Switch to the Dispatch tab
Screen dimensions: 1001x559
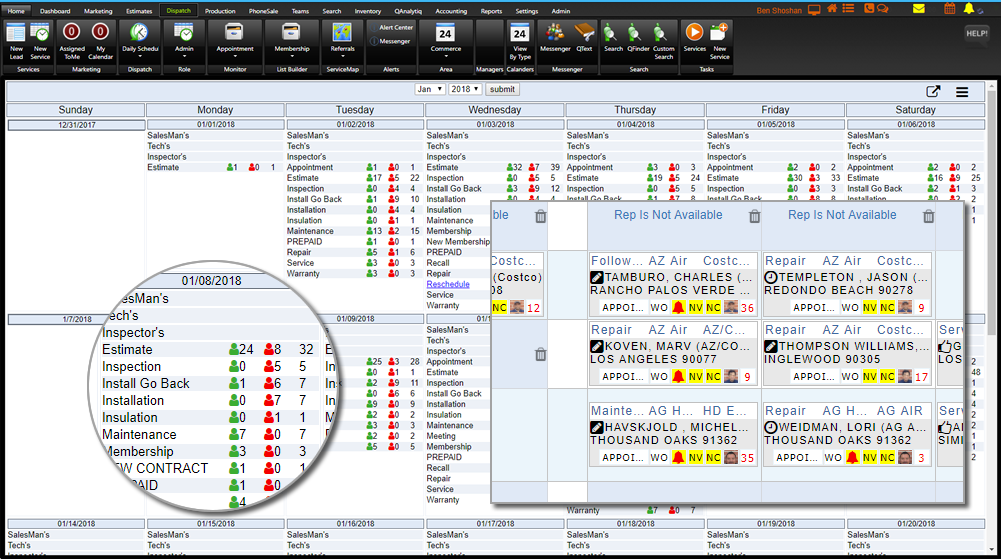(x=178, y=10)
